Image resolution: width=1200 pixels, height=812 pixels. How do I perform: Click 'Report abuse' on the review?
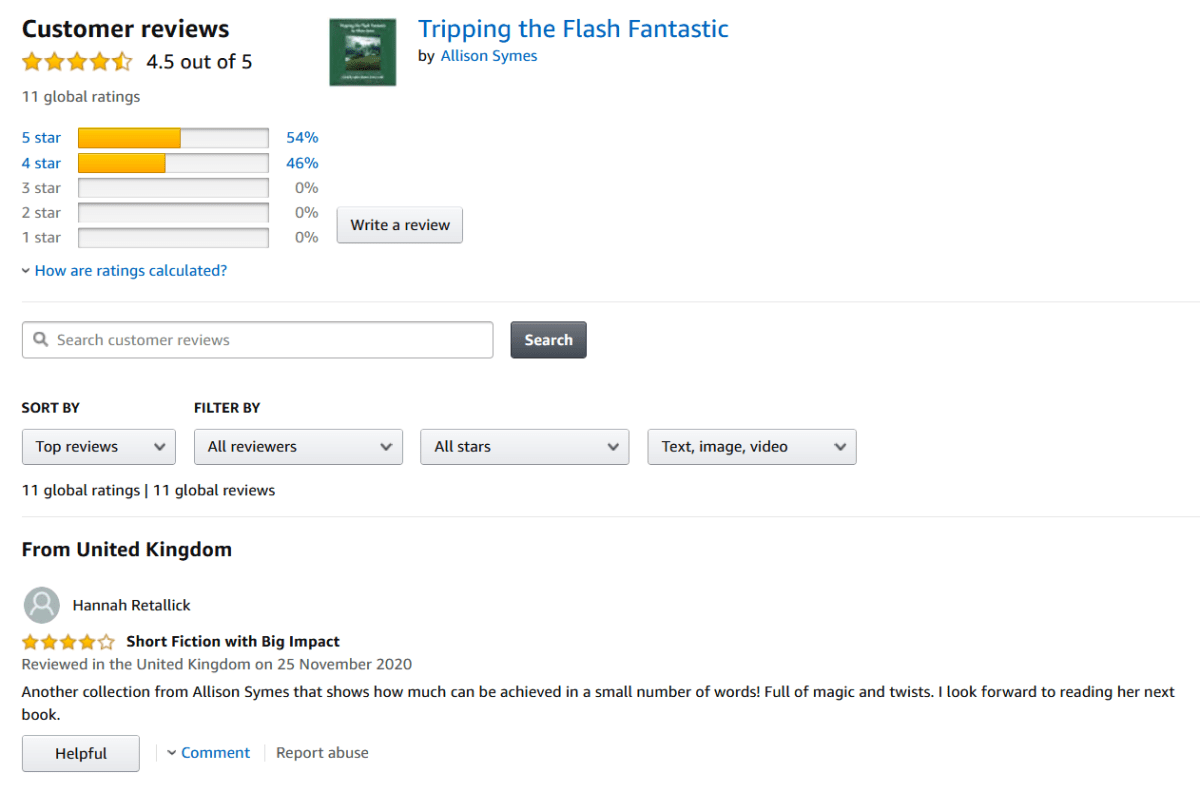(322, 753)
